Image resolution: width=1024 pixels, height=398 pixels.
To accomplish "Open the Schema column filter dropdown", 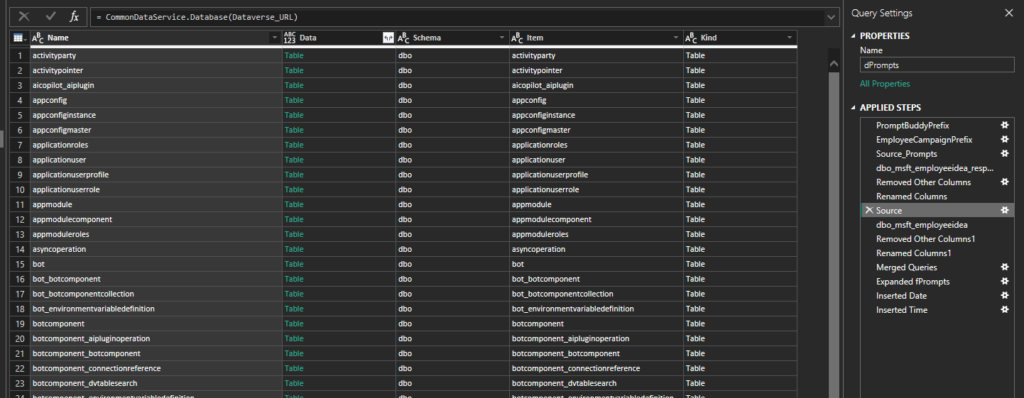I will [x=502, y=38].
